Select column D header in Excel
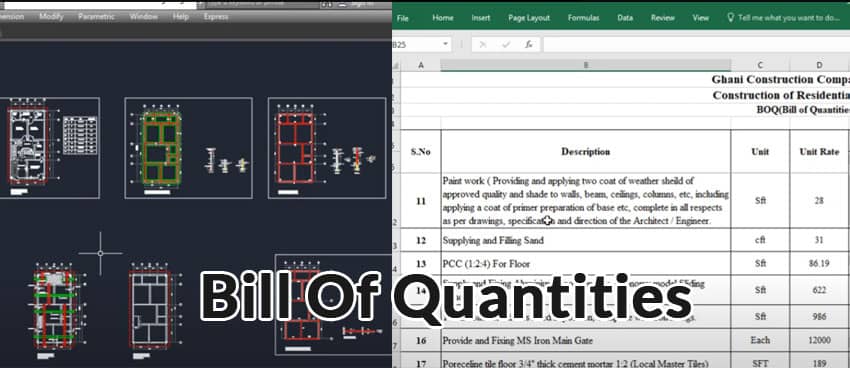Image resolution: width=850 pixels, height=368 pixels. coord(819,65)
